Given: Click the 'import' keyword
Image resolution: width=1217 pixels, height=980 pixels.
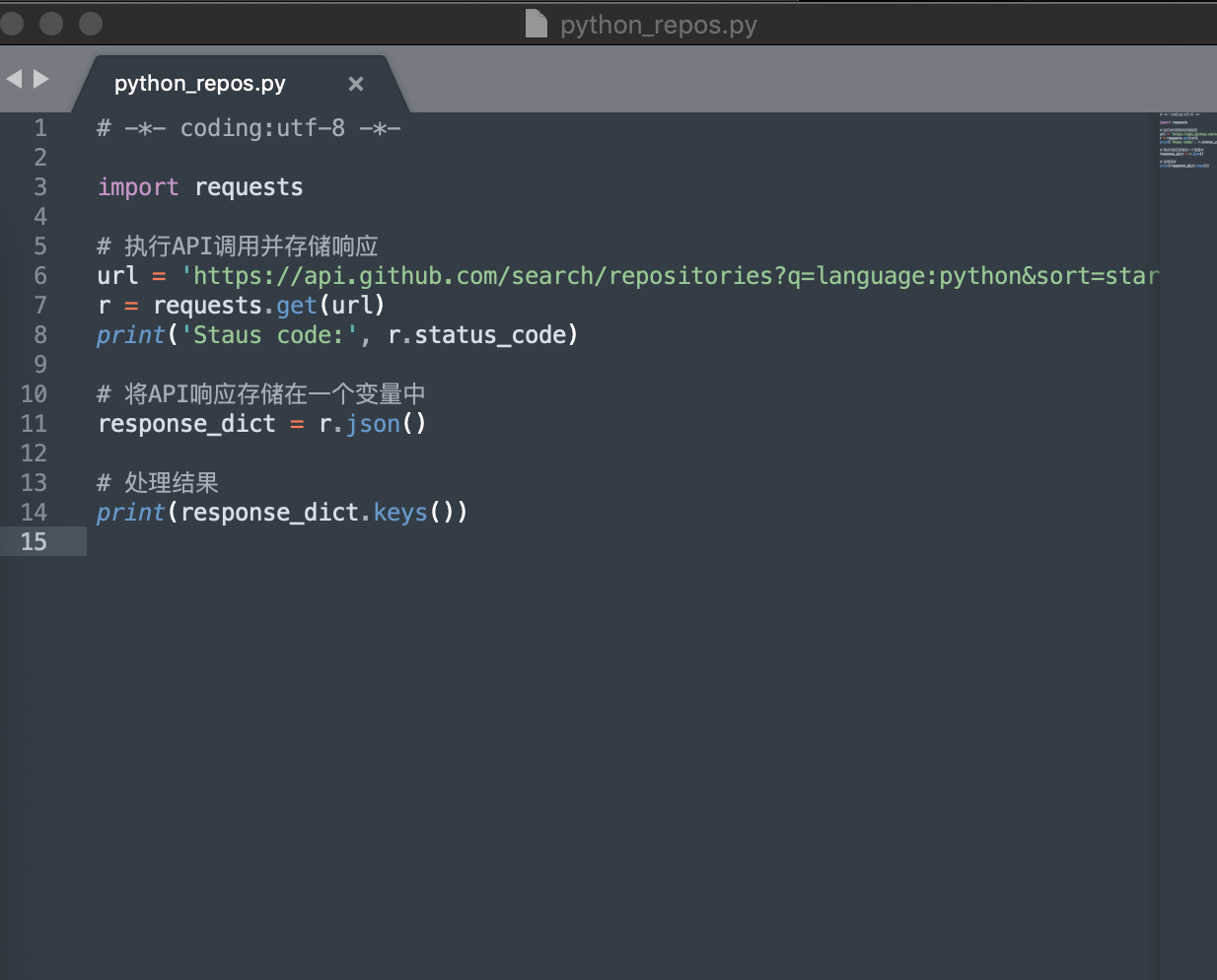Looking at the screenshot, I should [138, 187].
